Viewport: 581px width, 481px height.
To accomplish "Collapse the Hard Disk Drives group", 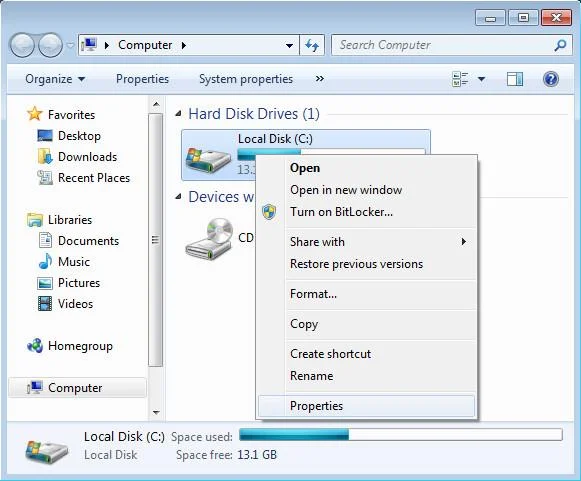I will [x=179, y=113].
